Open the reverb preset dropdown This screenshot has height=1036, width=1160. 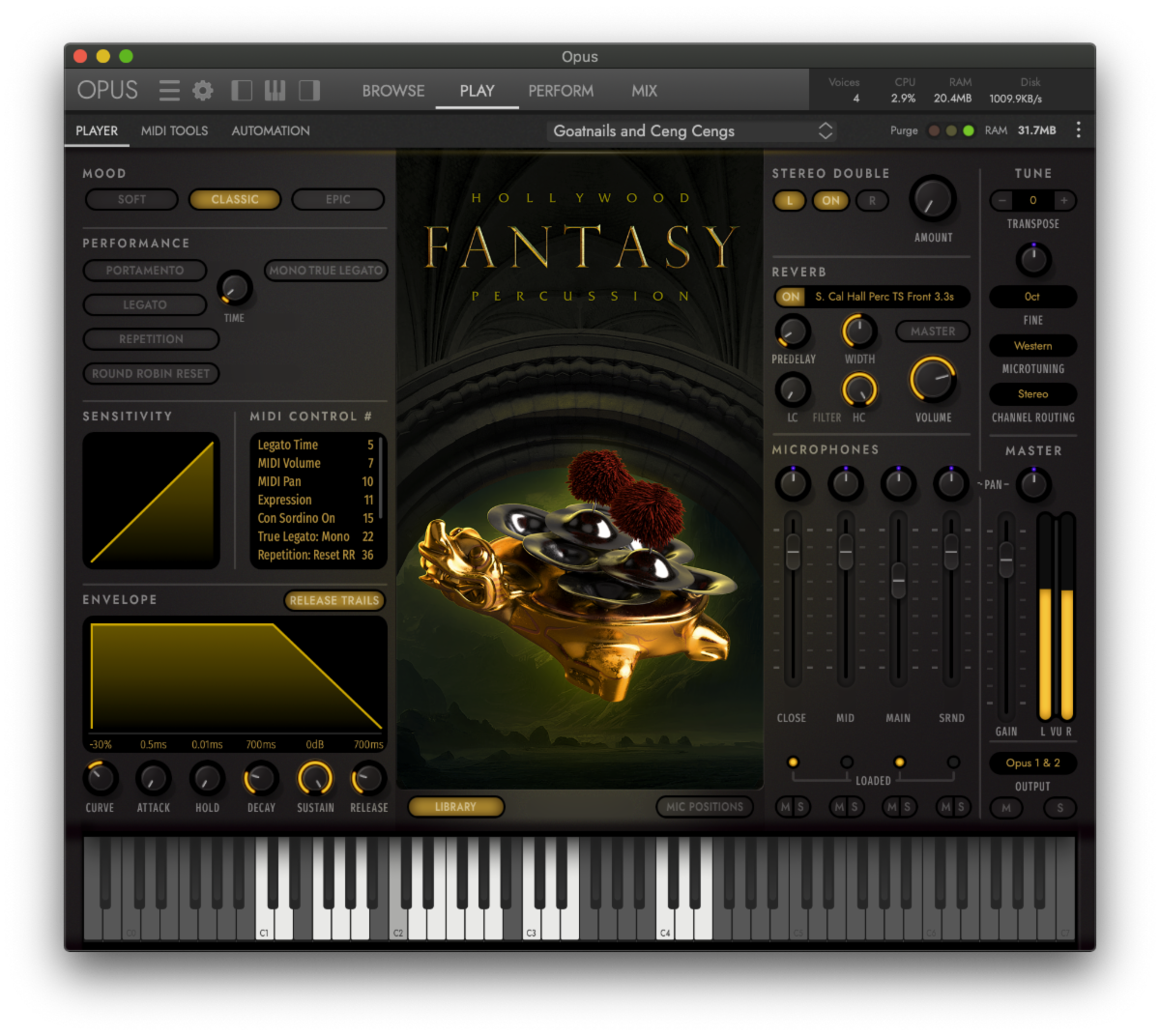pyautogui.click(x=884, y=297)
